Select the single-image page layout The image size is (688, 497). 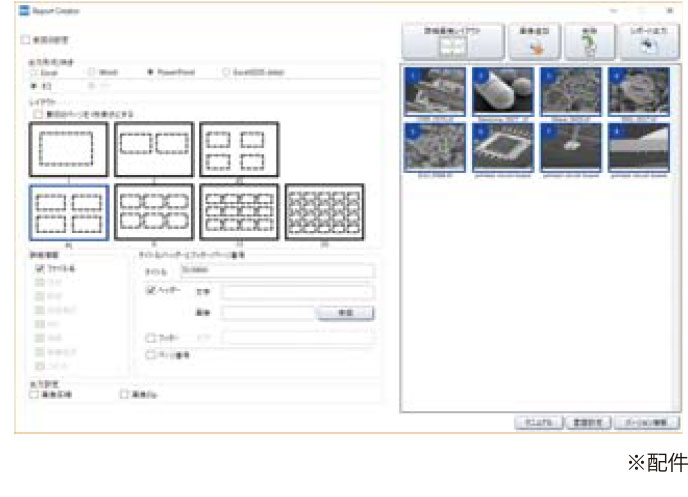coord(68,150)
